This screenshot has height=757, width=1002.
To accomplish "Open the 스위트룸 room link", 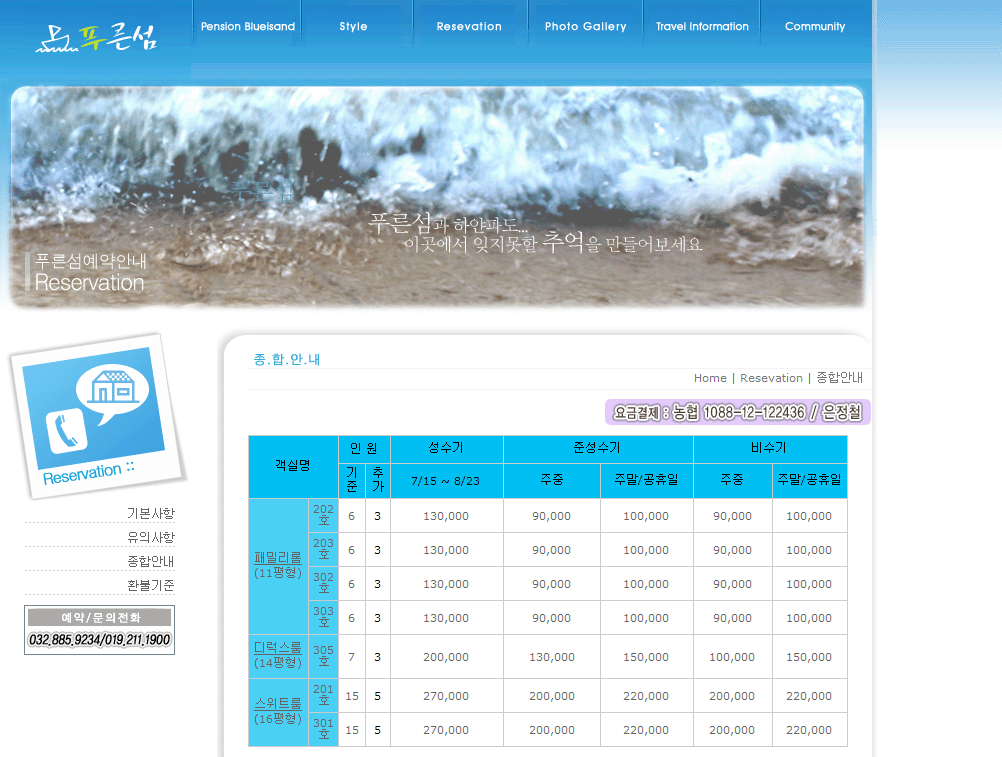I will point(277,703).
